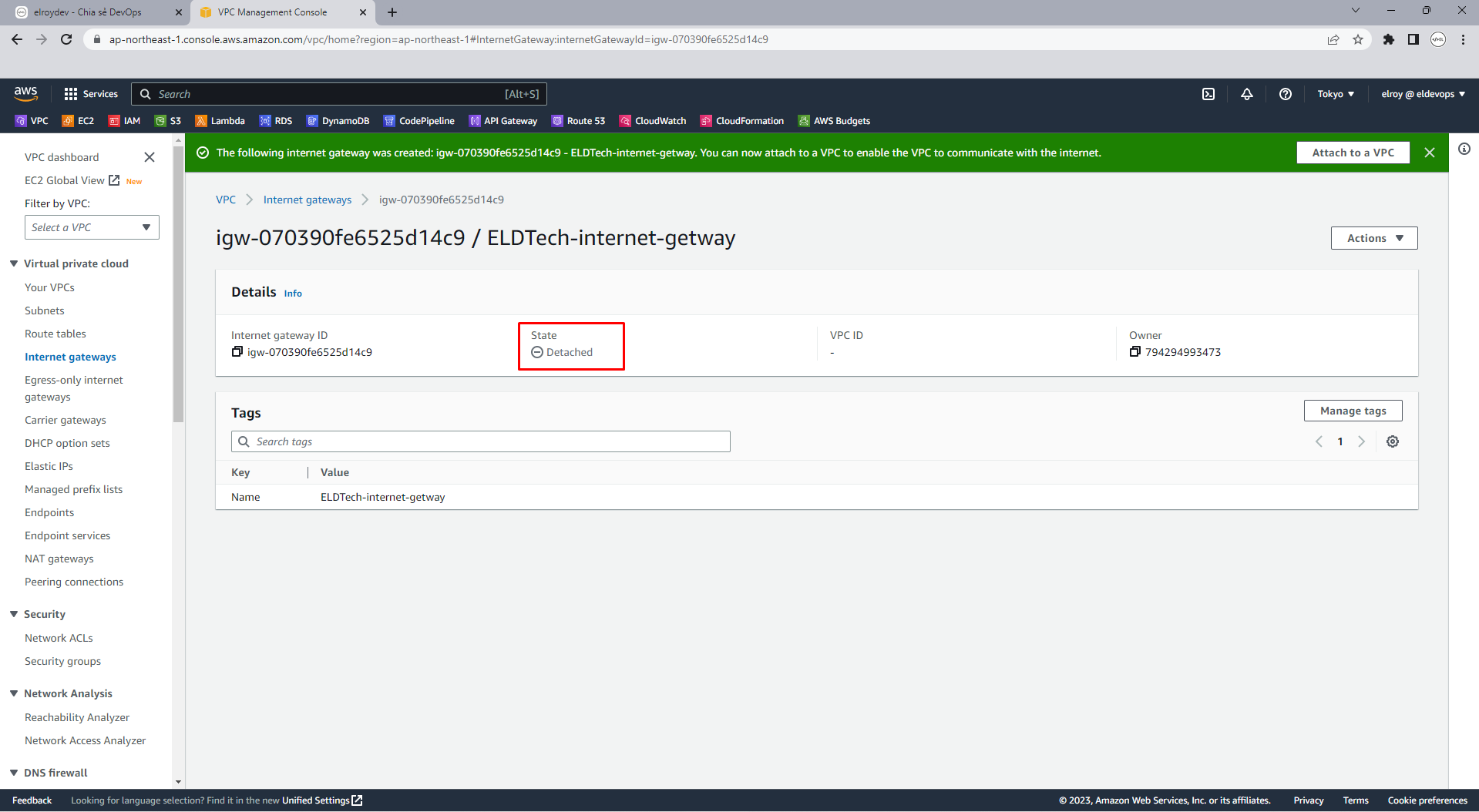Open browser extensions puzzle icon
1479x812 pixels.
coord(1389,39)
